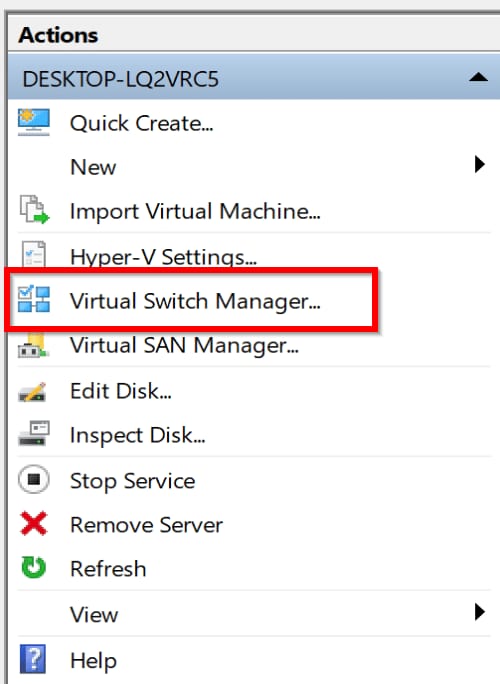Open Virtual Switch Manager
This screenshot has height=684, width=500.
[195, 301]
